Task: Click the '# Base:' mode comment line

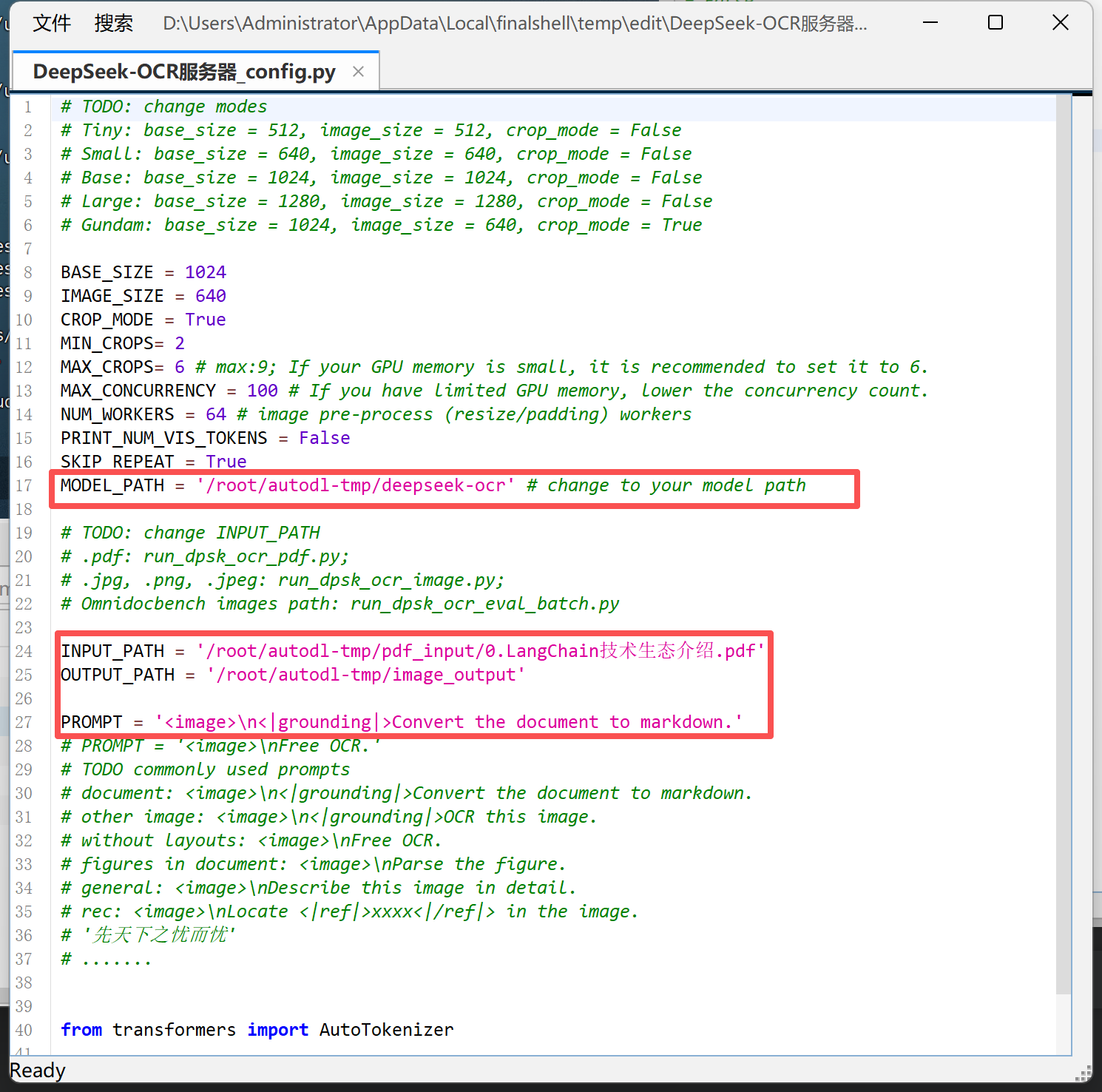Action: pos(382,178)
